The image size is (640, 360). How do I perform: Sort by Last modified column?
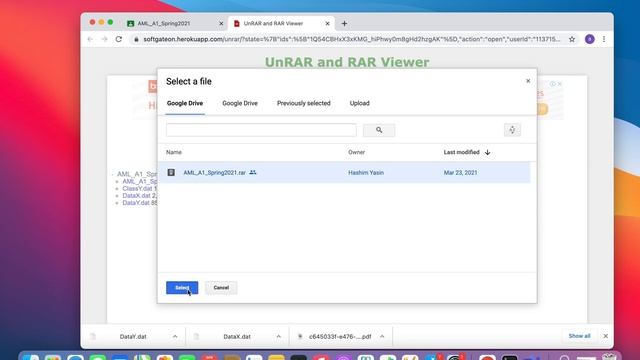pos(462,152)
